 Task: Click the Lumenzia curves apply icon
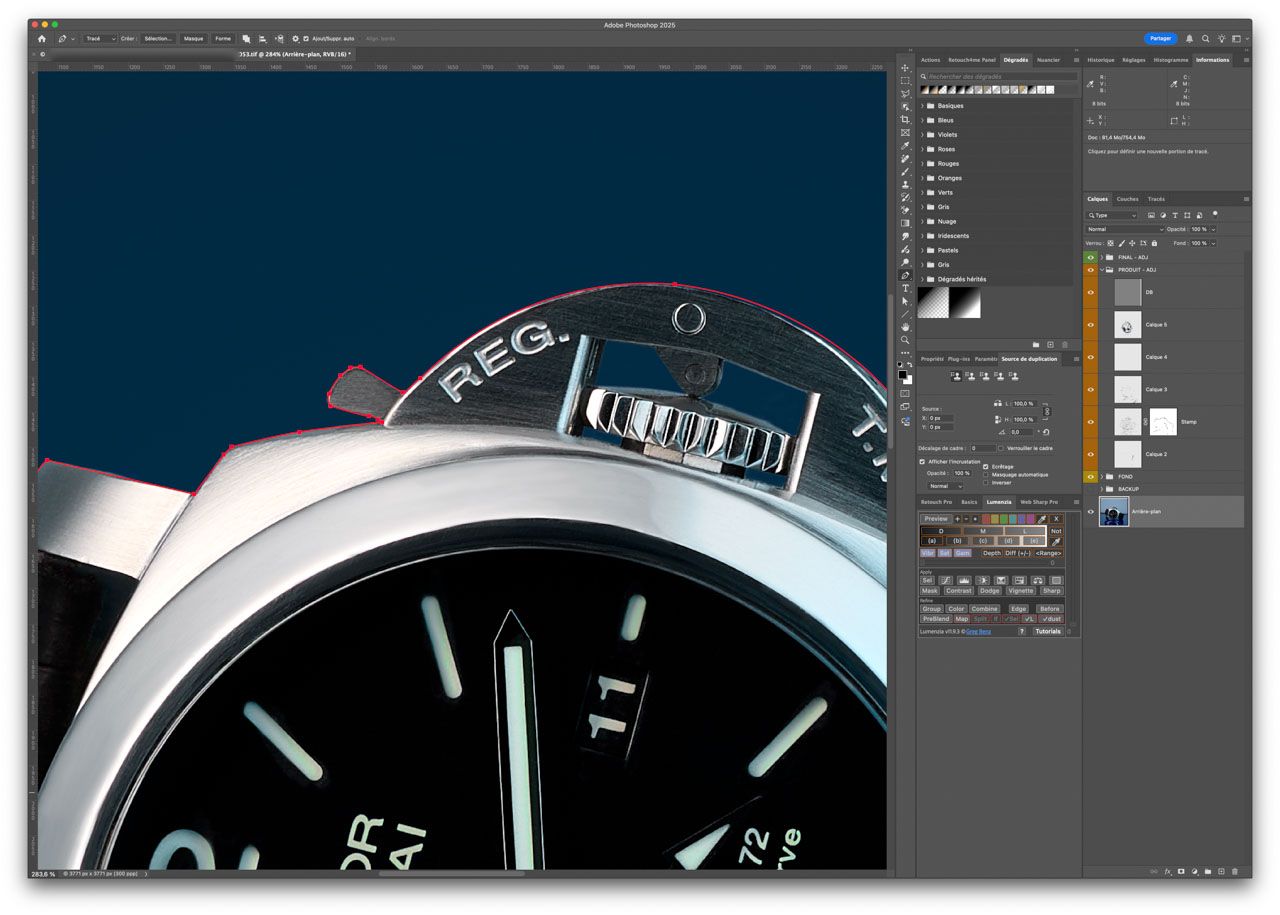tap(945, 580)
